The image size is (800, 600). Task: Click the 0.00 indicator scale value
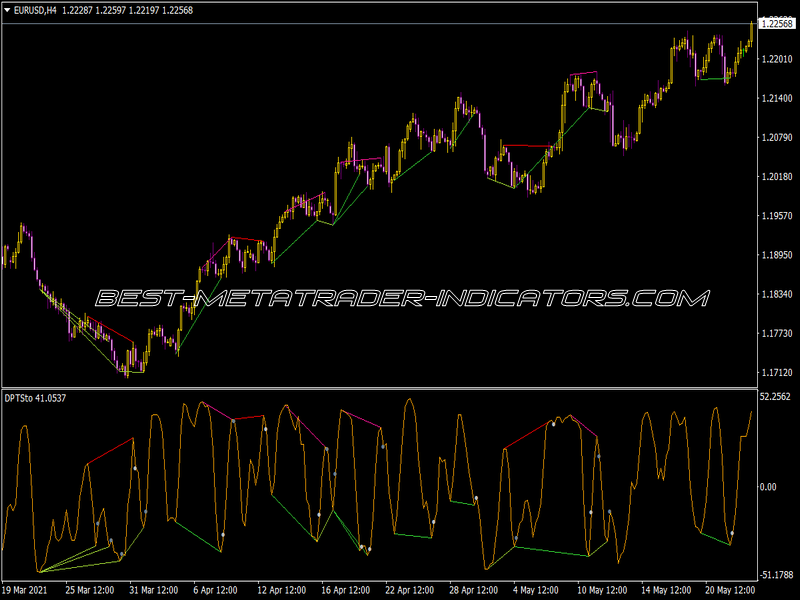point(768,487)
